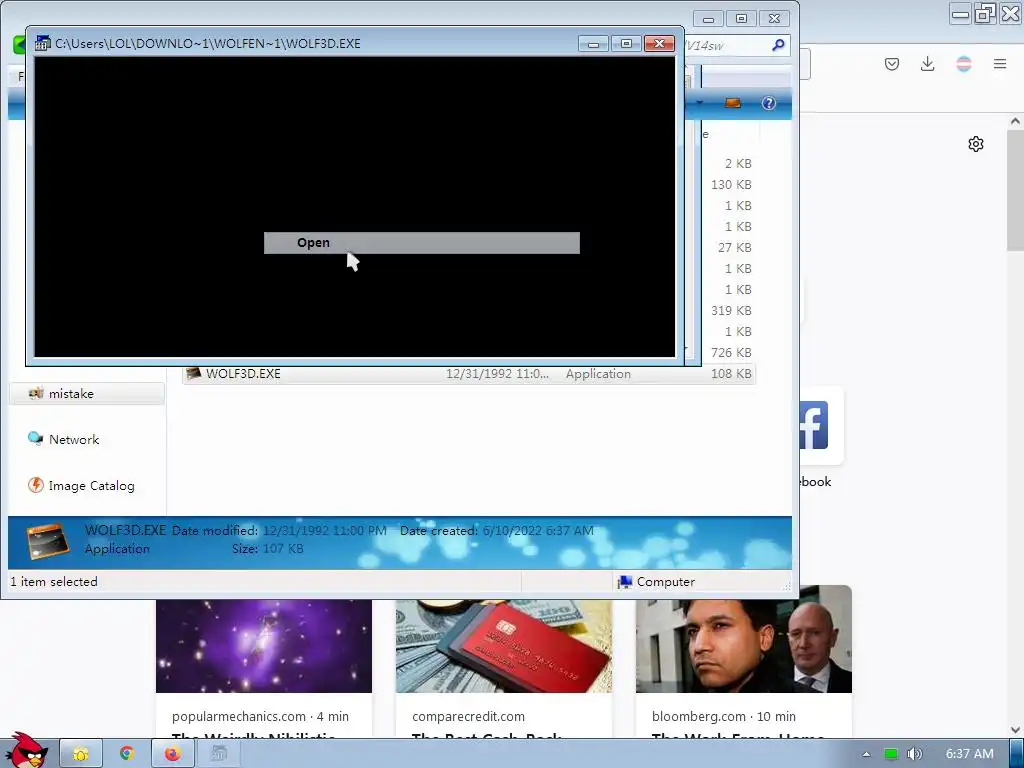Open Pocket in the Firefox toolbar
This screenshot has width=1024, height=768.
[x=892, y=64]
